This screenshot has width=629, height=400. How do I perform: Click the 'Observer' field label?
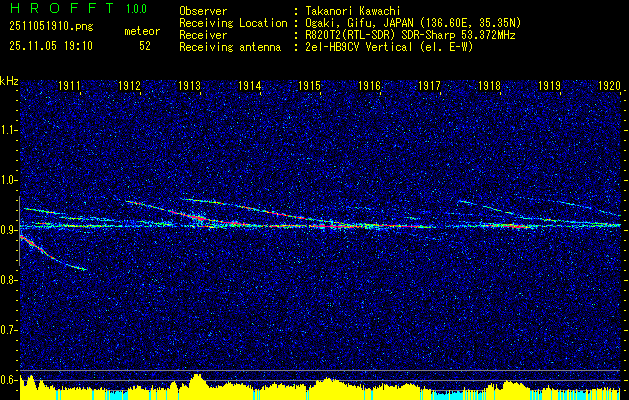pyautogui.click(x=203, y=11)
